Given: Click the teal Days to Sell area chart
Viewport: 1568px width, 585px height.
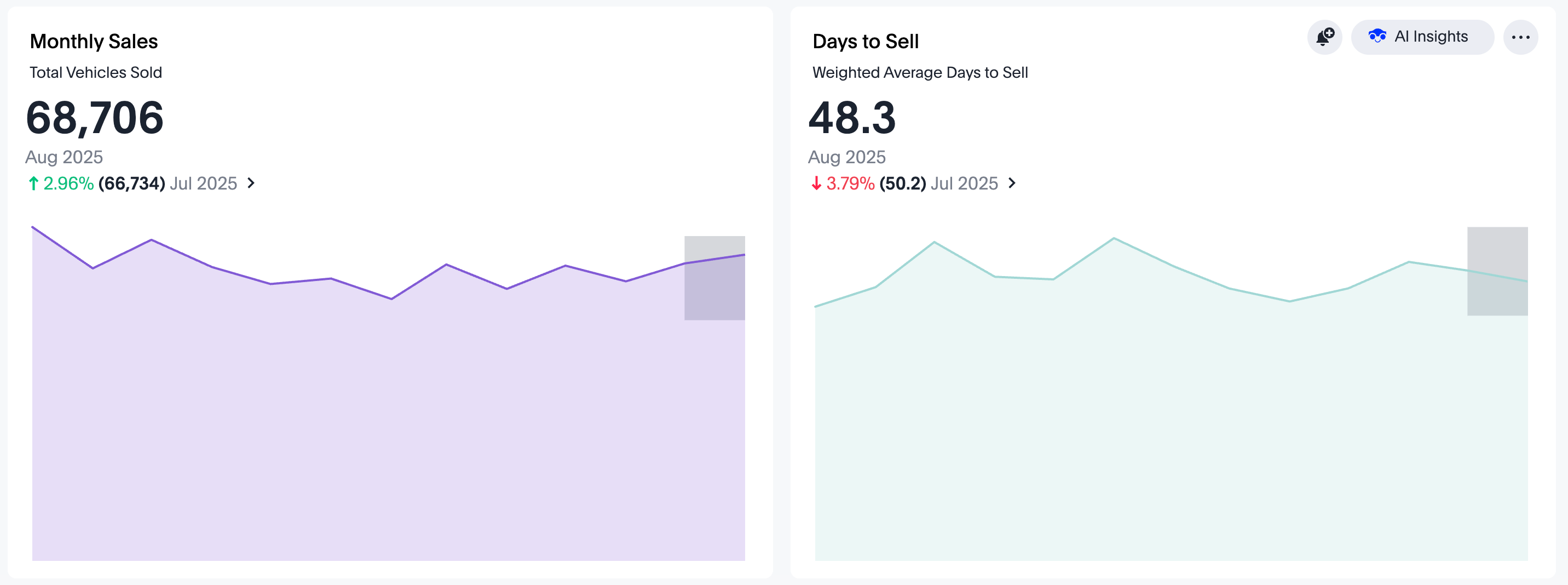Looking at the screenshot, I should [x=1156, y=426].
